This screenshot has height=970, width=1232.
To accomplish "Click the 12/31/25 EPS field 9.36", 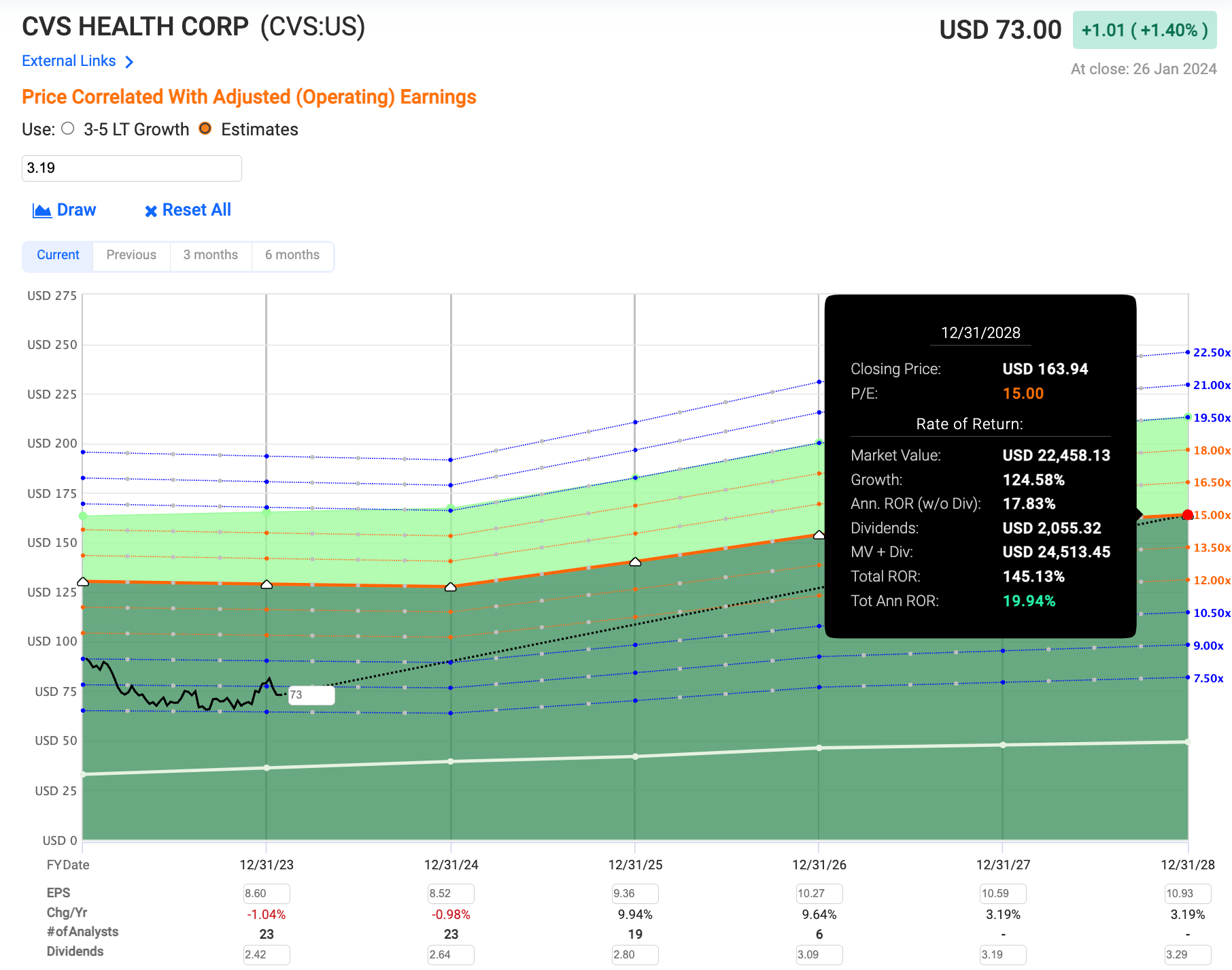I will [635, 893].
